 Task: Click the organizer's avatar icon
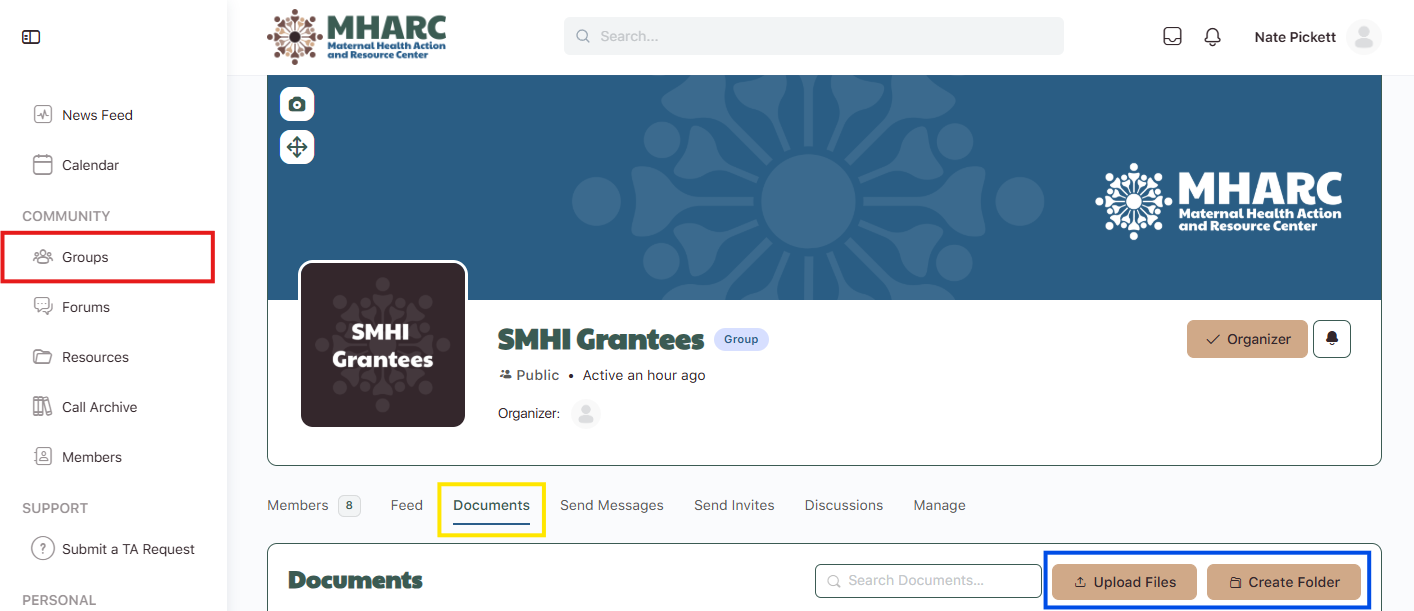click(x=585, y=414)
